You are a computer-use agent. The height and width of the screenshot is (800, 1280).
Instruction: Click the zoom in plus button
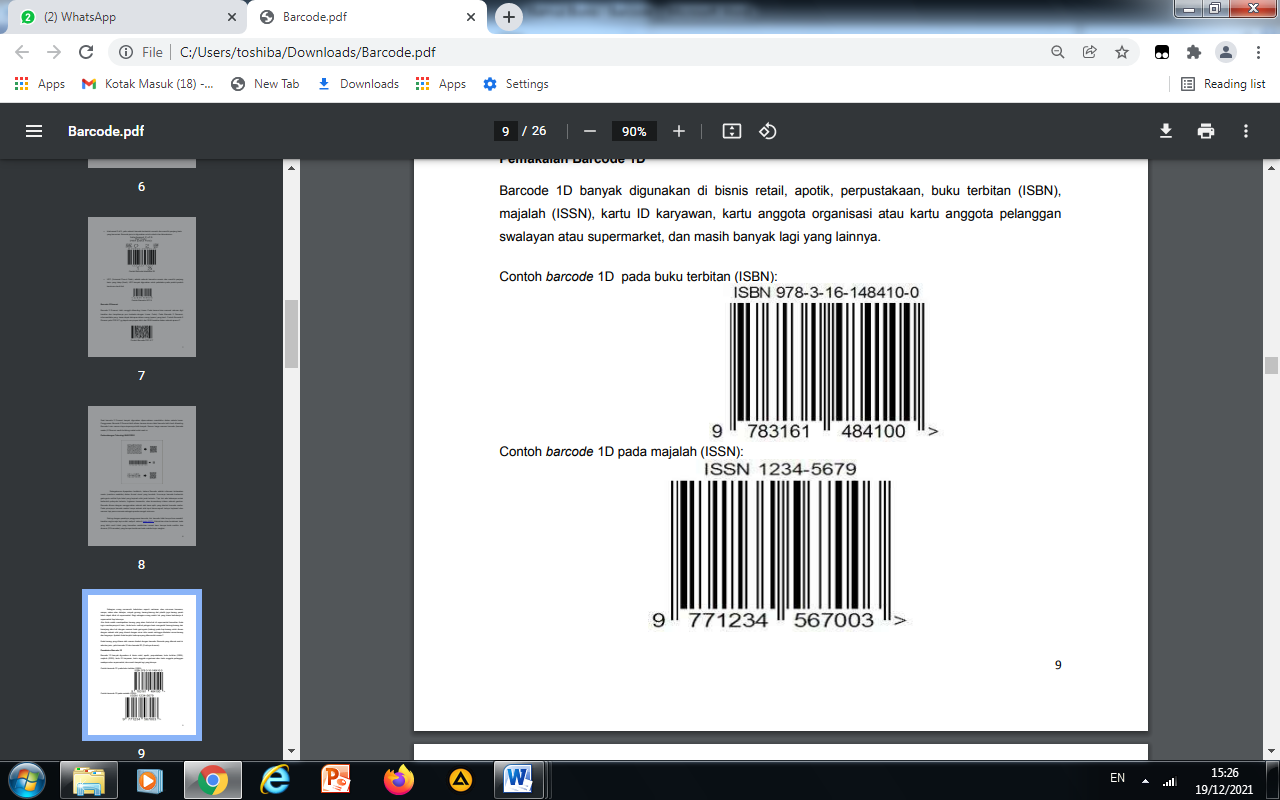tap(679, 131)
